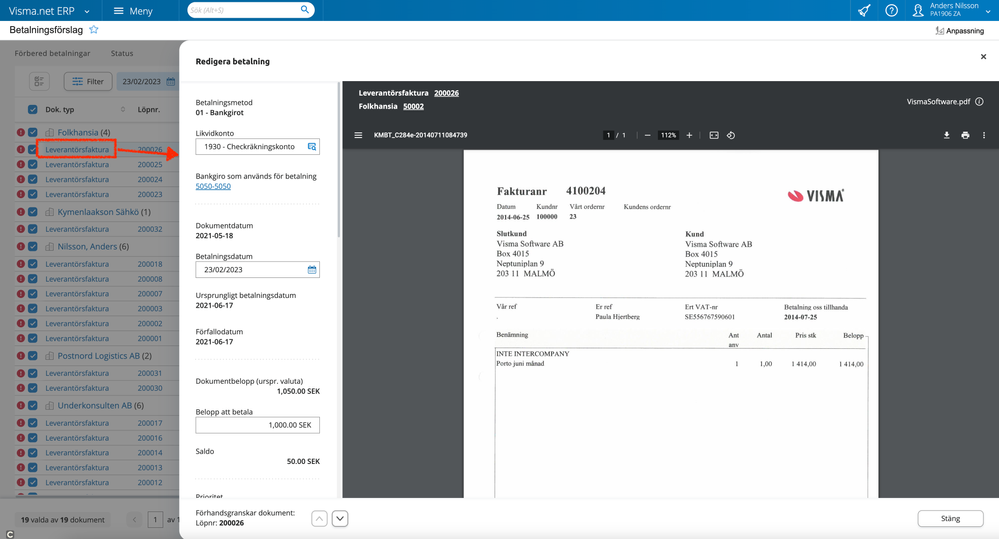Toggle checkbox for Underkonsulten AB group
999x539 pixels.
(32, 405)
